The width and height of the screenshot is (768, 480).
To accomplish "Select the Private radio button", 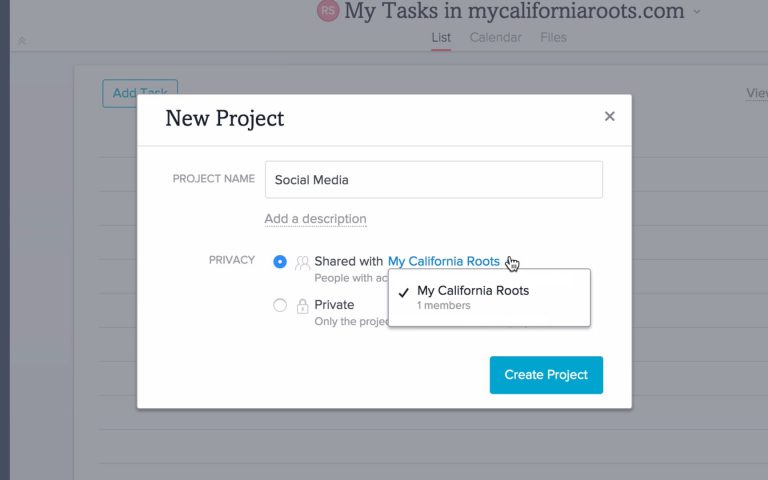I will (x=280, y=306).
